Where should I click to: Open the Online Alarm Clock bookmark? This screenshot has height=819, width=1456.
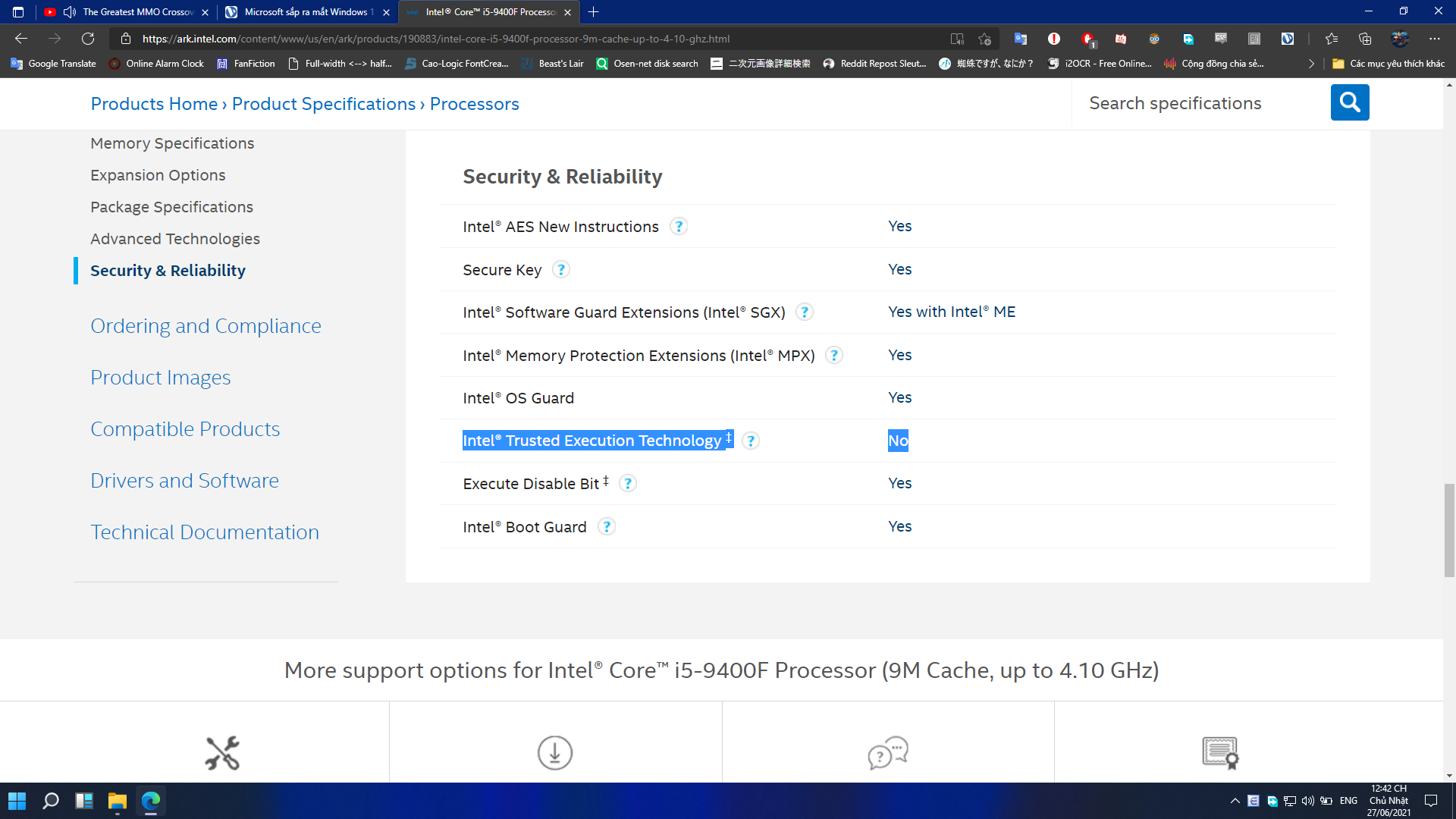pos(156,64)
